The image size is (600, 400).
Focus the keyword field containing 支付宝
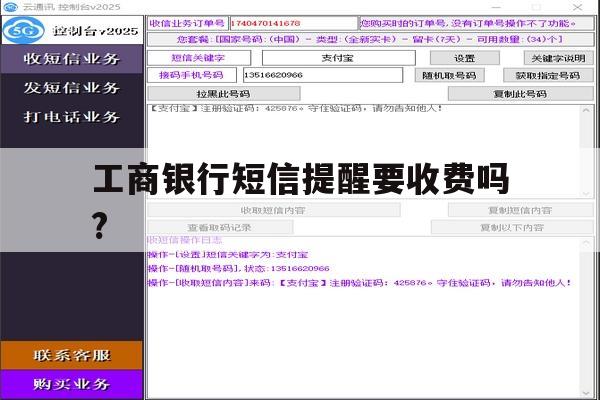[x=339, y=58]
